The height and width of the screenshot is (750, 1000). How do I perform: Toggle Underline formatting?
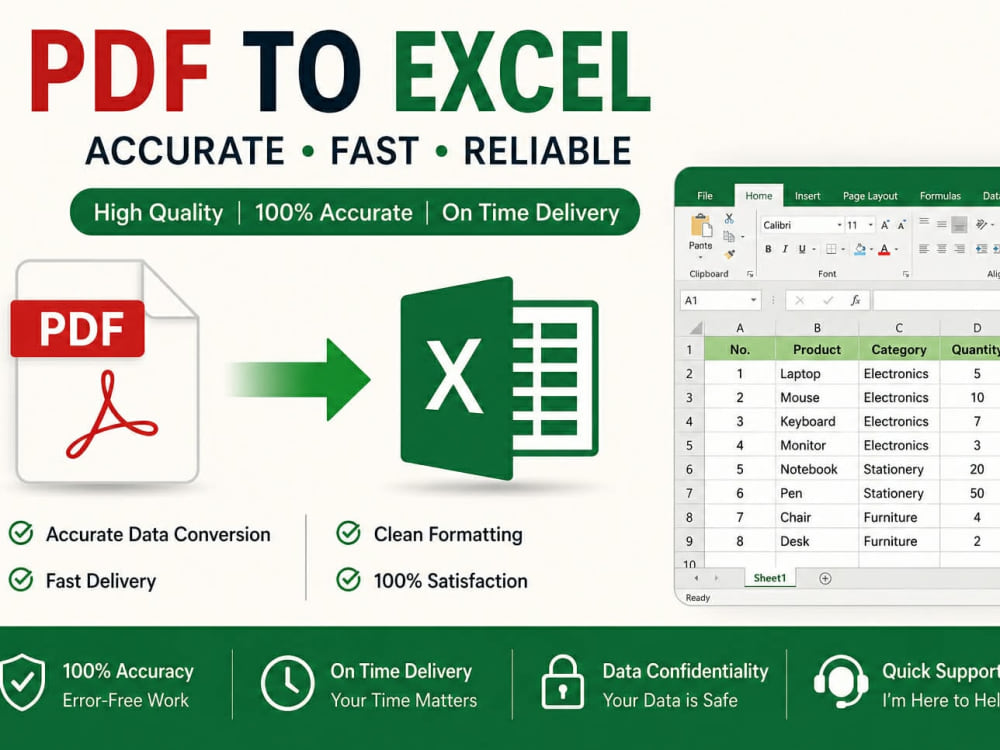[802, 249]
